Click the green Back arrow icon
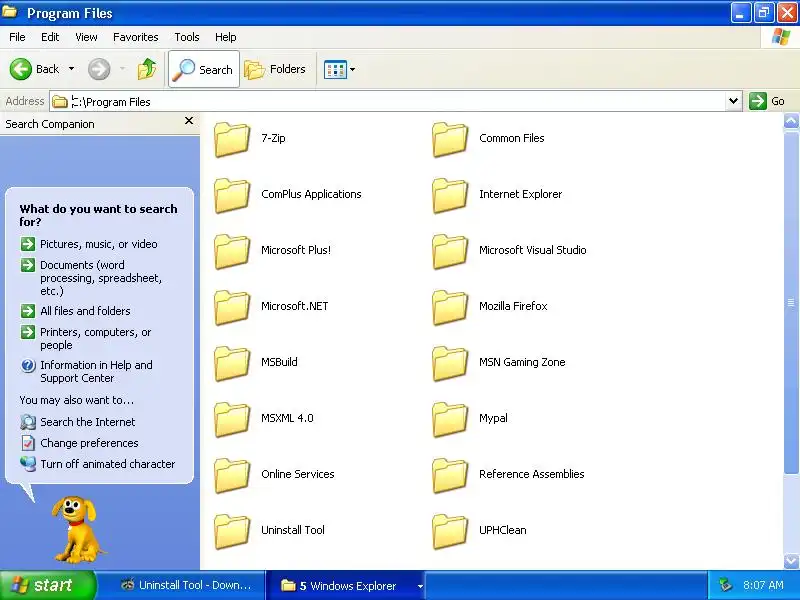This screenshot has width=800, height=600. pos(21,69)
